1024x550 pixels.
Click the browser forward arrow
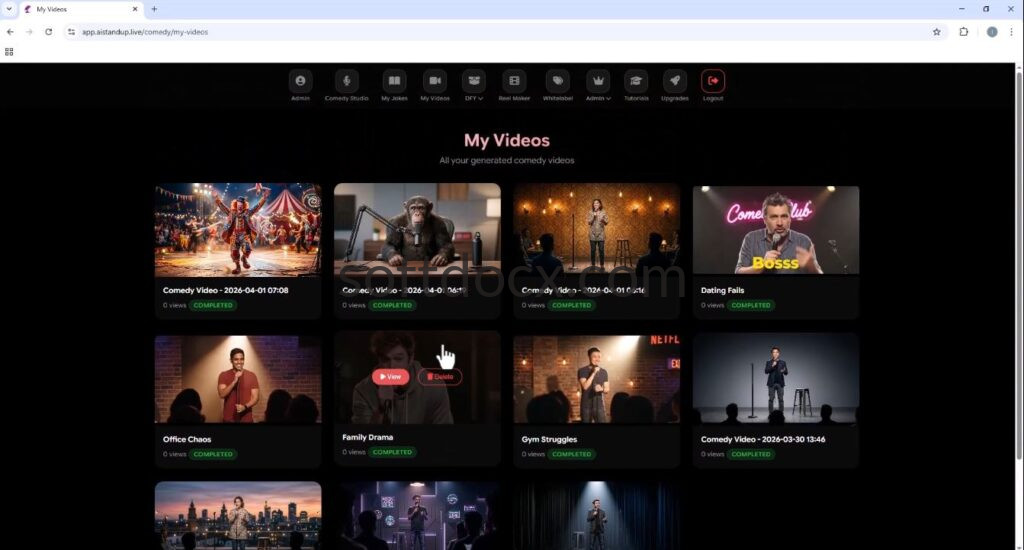point(29,31)
